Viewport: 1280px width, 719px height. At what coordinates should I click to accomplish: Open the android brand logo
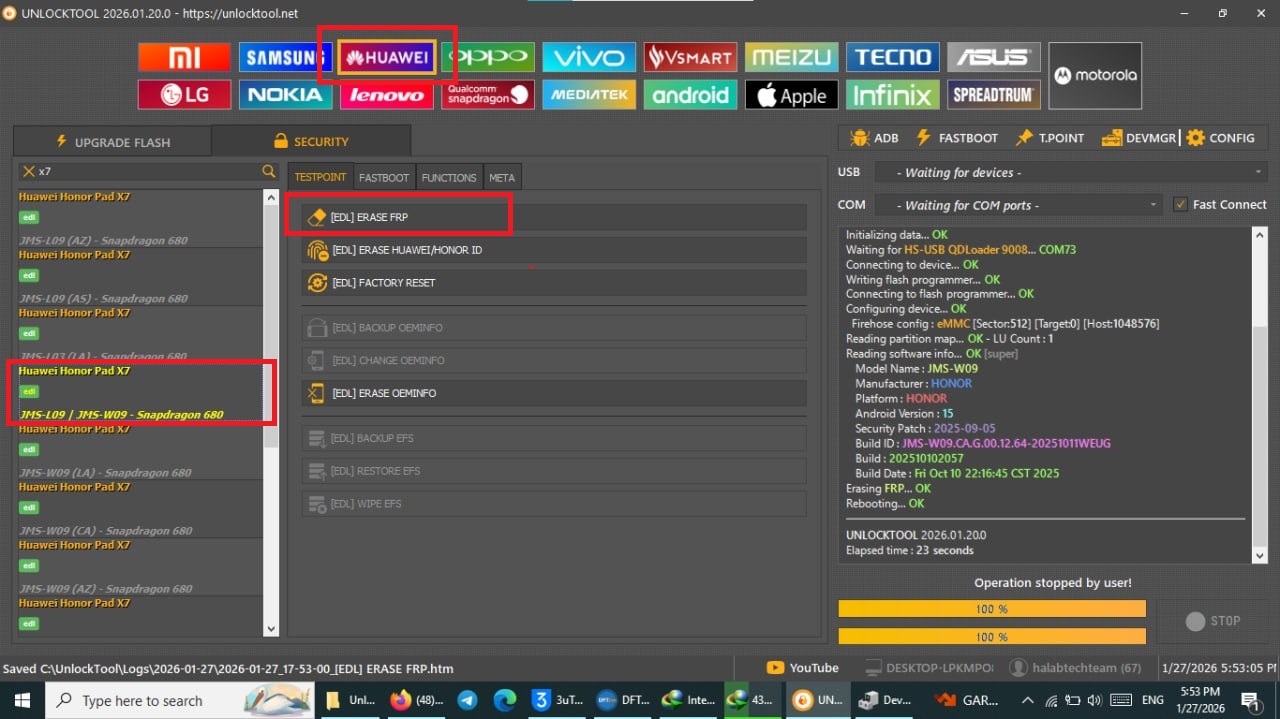click(x=690, y=95)
